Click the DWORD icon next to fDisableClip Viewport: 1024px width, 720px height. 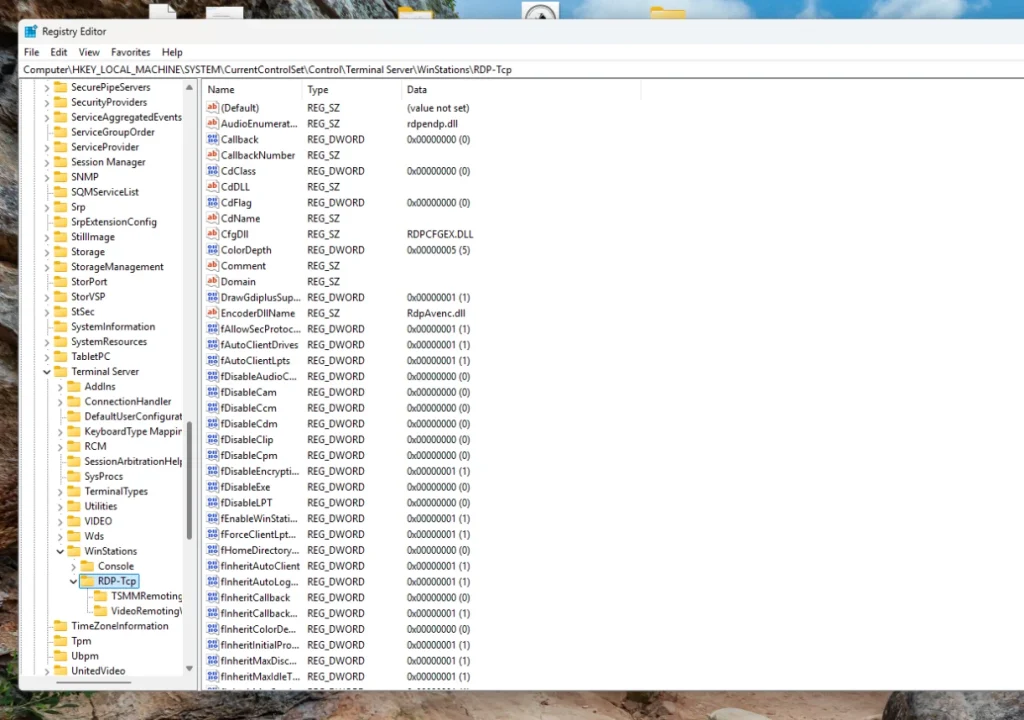pyautogui.click(x=212, y=439)
